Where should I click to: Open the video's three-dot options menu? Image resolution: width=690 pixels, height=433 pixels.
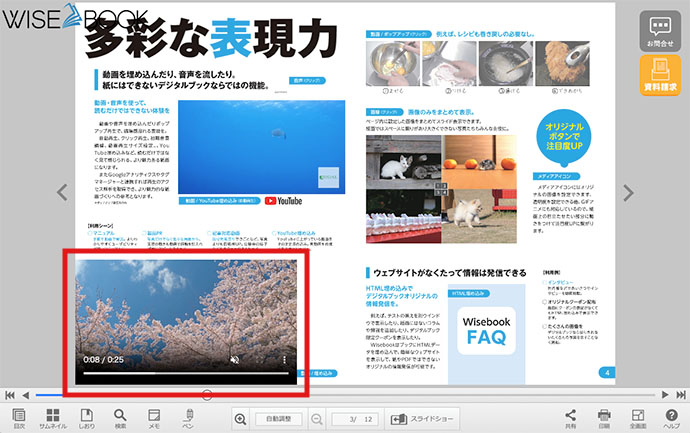(x=284, y=359)
